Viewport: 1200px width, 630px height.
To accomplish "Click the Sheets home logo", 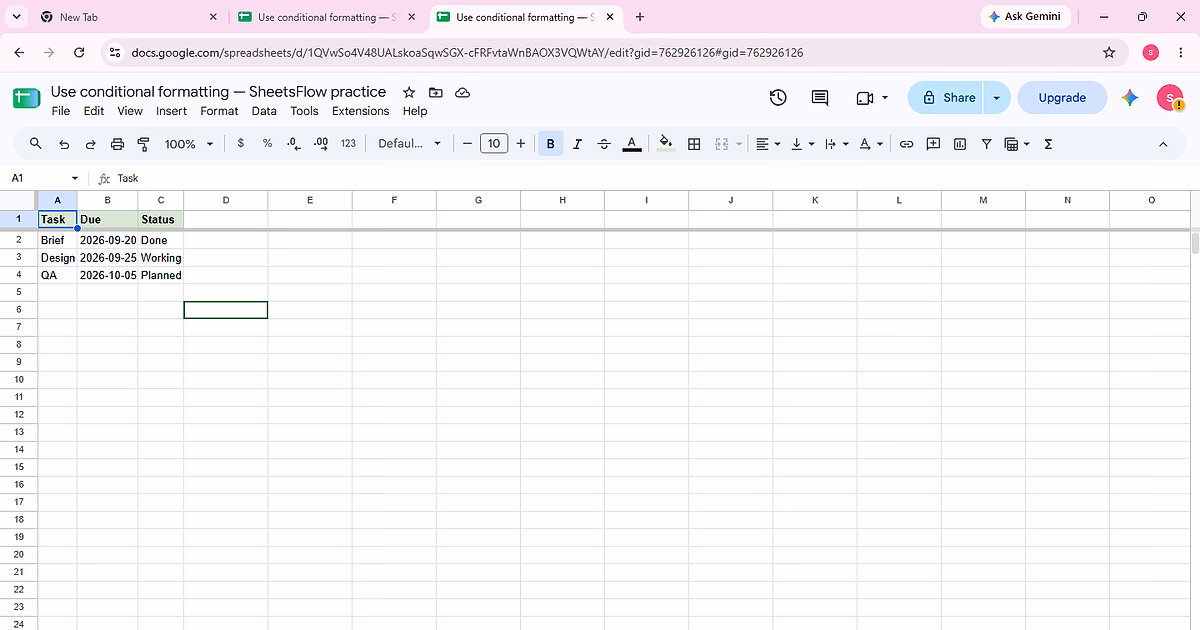I will pos(26,98).
